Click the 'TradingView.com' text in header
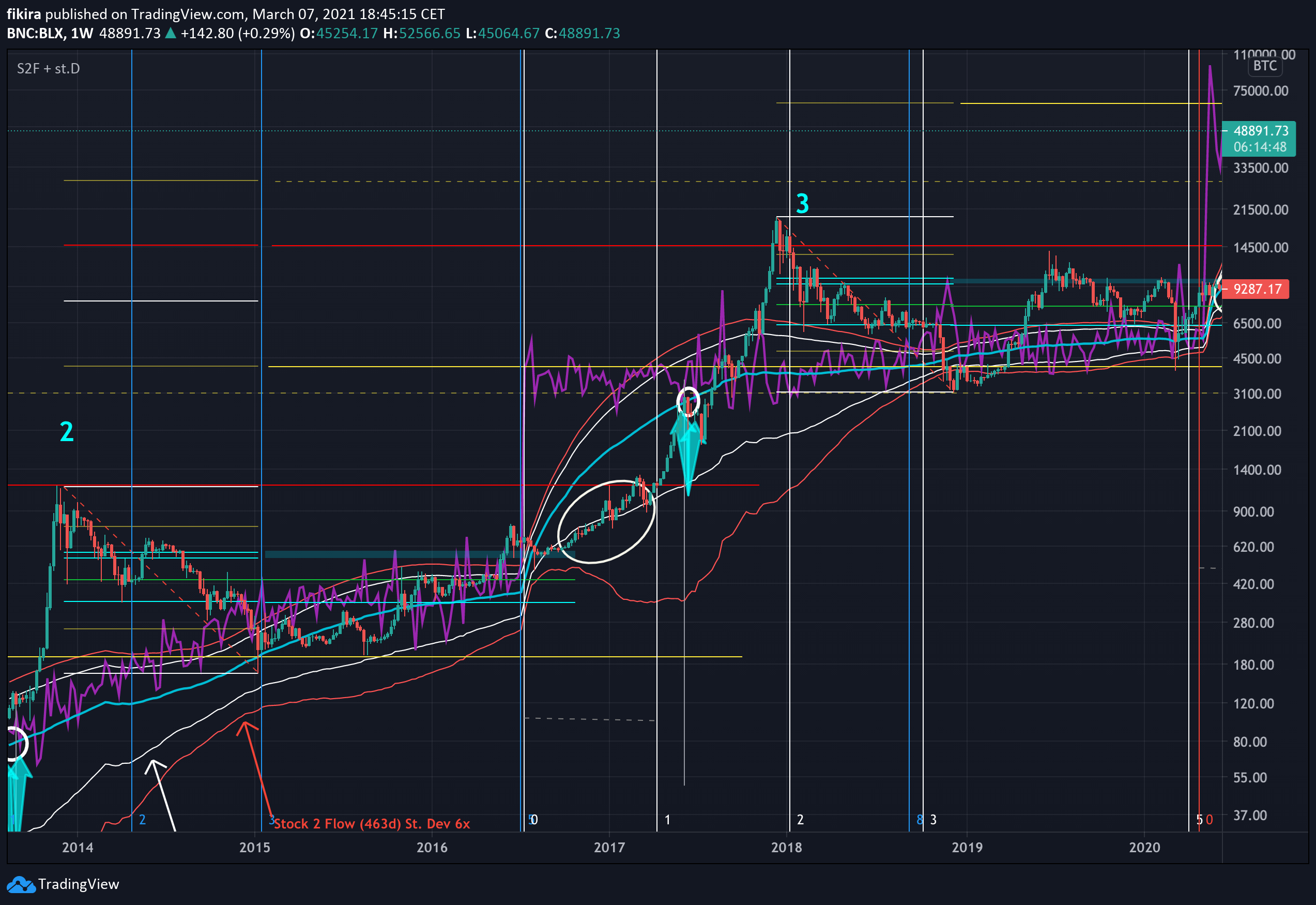Screen dimensions: 1316x905 pos(188,14)
